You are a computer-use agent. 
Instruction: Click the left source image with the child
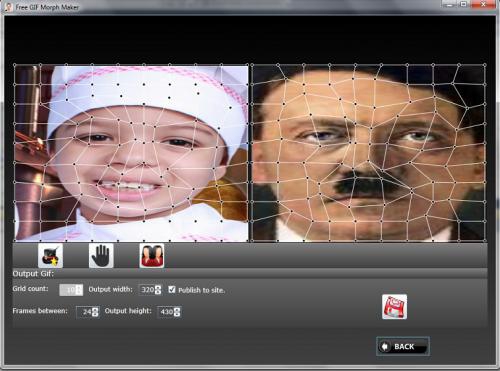point(131,153)
